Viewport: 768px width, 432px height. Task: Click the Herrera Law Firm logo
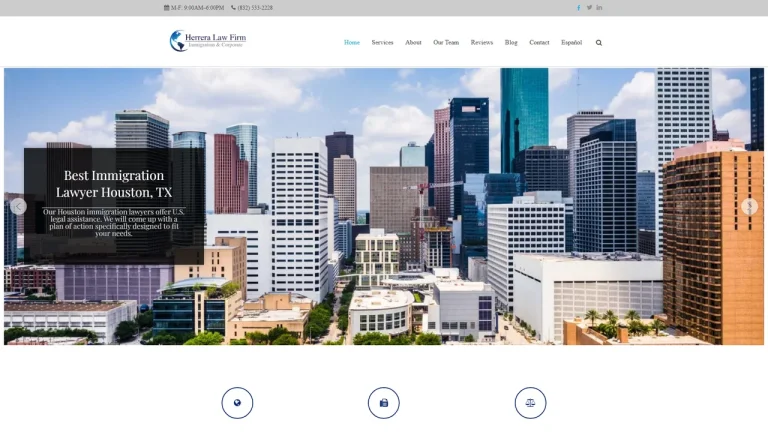[208, 41]
